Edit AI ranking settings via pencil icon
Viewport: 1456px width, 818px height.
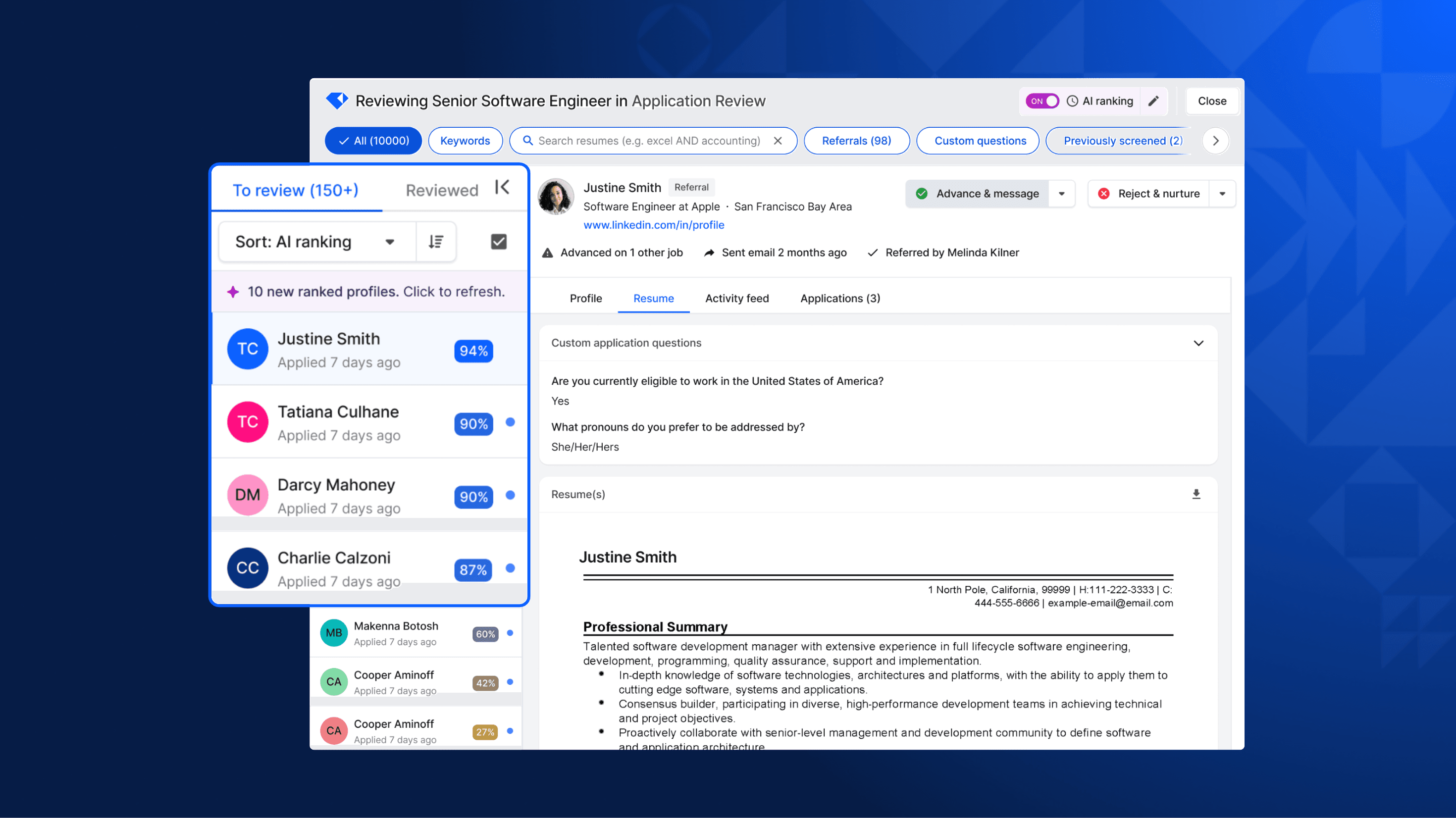(x=1154, y=101)
